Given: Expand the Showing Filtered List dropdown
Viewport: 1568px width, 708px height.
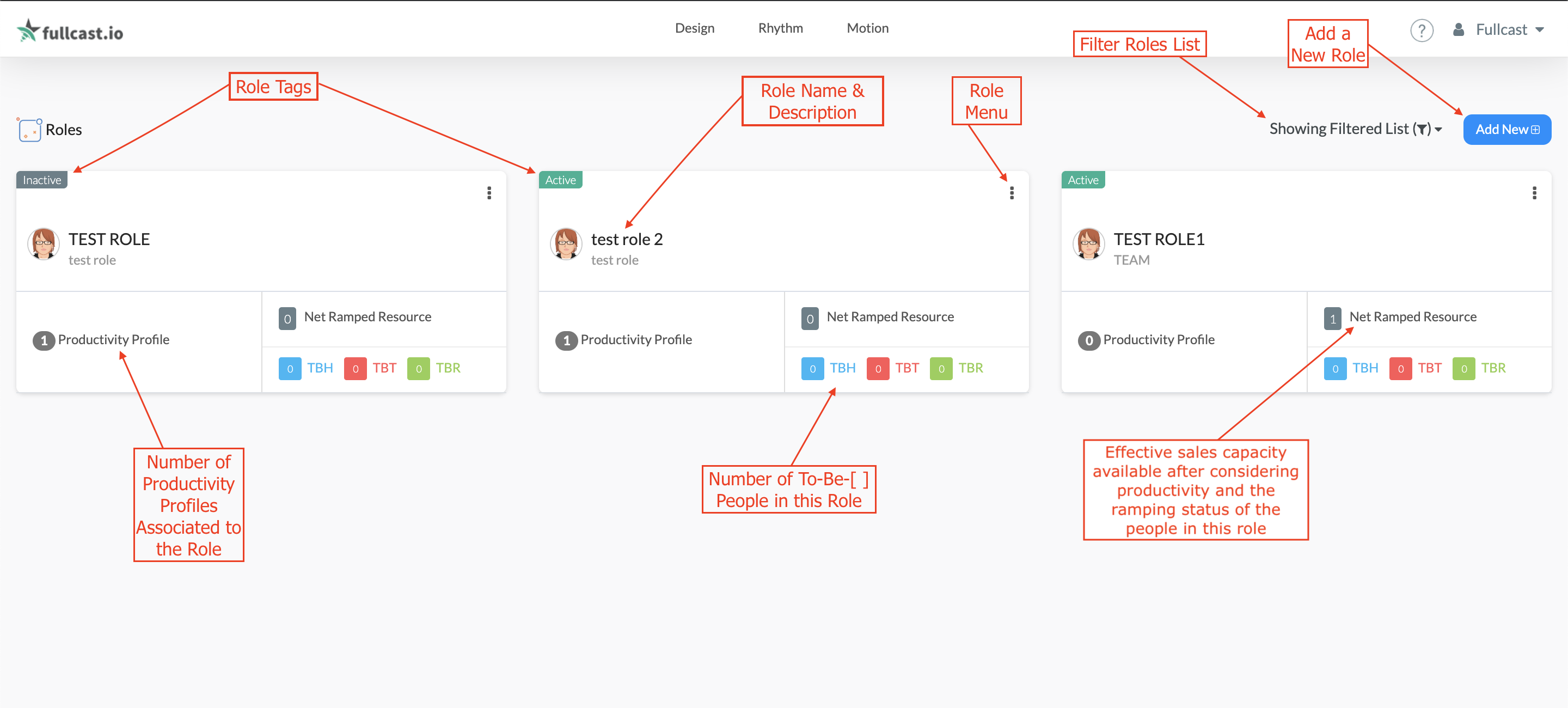Looking at the screenshot, I should [1355, 129].
